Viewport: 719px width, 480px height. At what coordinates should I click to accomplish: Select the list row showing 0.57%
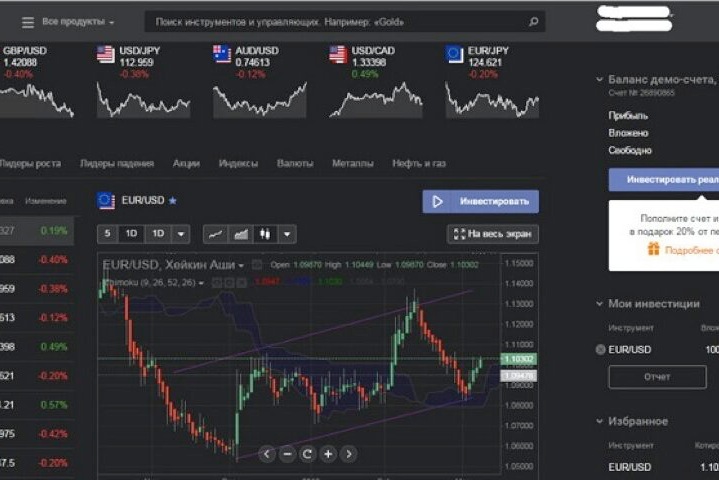point(37,405)
